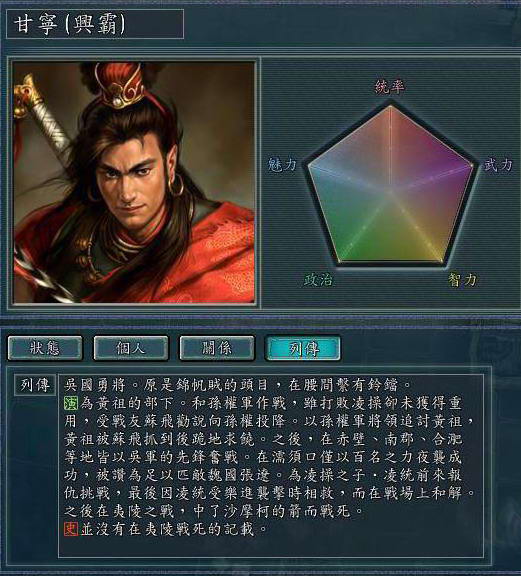The width and height of the screenshot is (521, 576).
Task: Click the green 演 romance marker icon
Action: point(71,403)
